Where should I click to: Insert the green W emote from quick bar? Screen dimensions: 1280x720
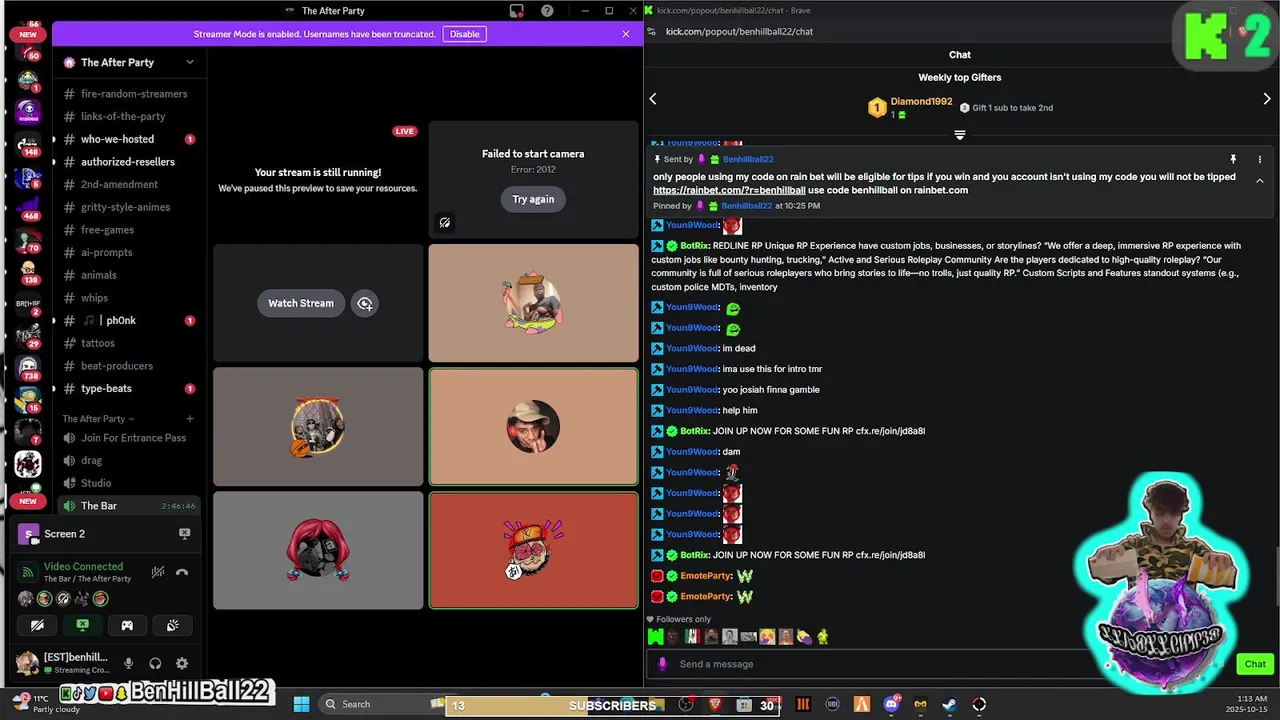(x=655, y=636)
